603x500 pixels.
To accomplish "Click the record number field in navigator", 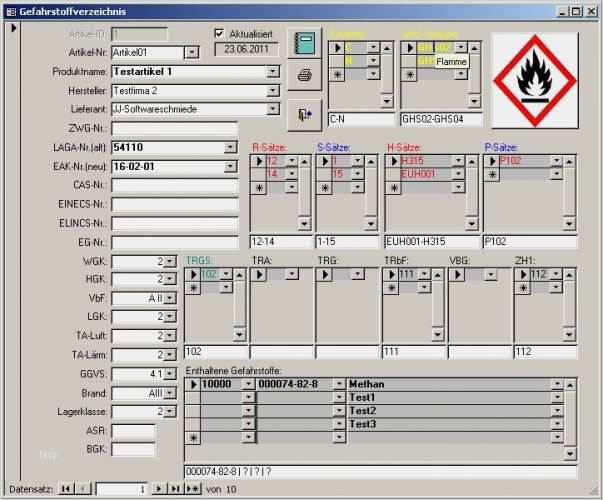I will pos(122,489).
